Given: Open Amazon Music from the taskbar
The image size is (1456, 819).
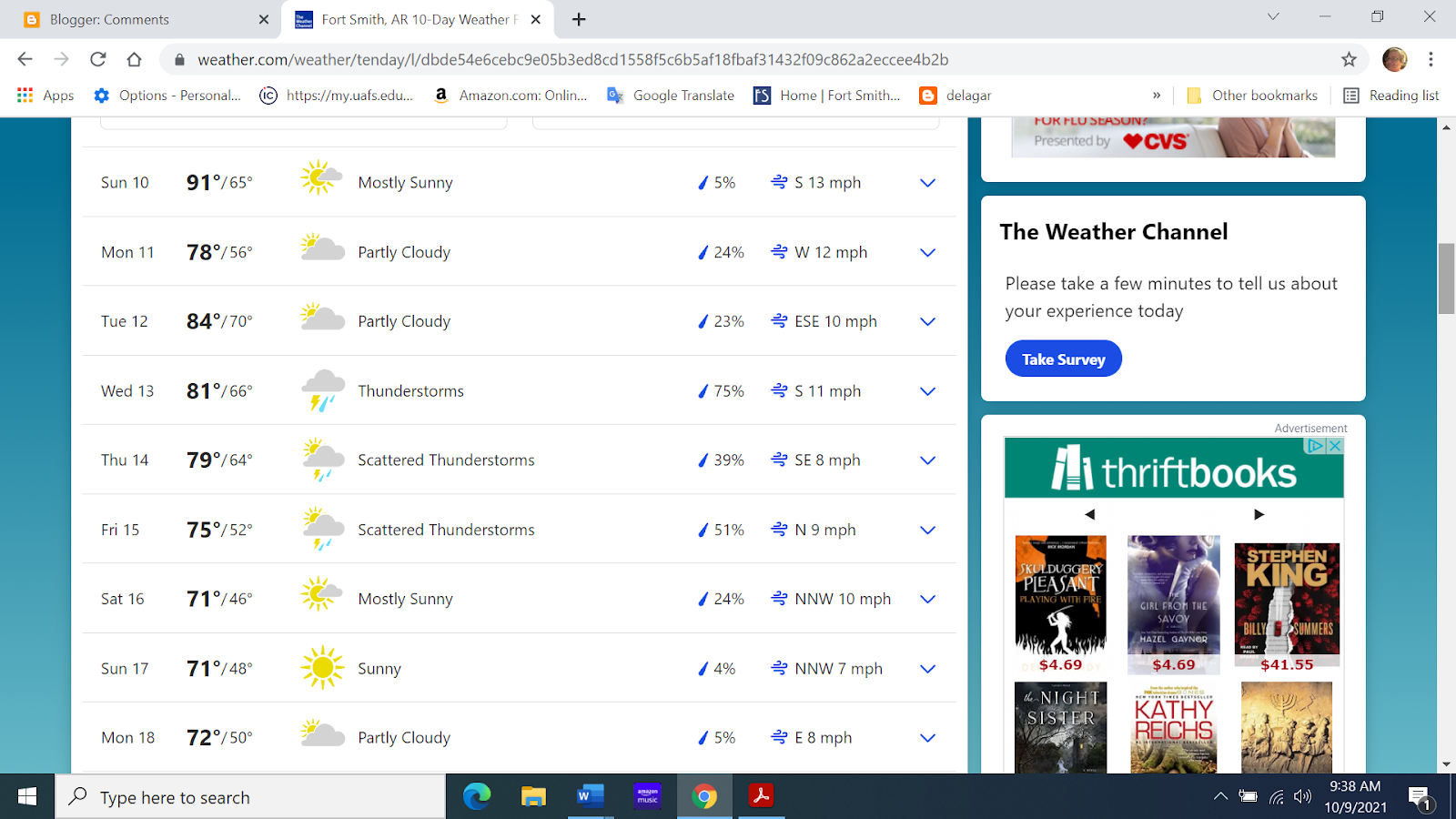Looking at the screenshot, I should coord(647,797).
